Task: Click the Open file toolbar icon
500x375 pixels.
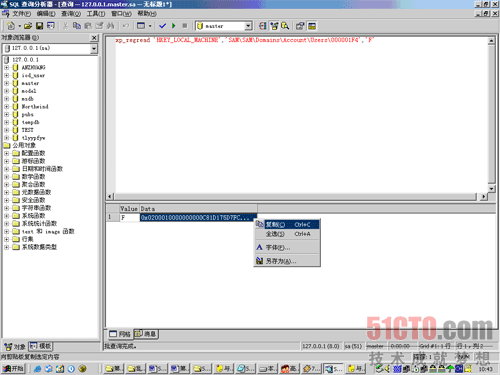Action: click(28, 26)
